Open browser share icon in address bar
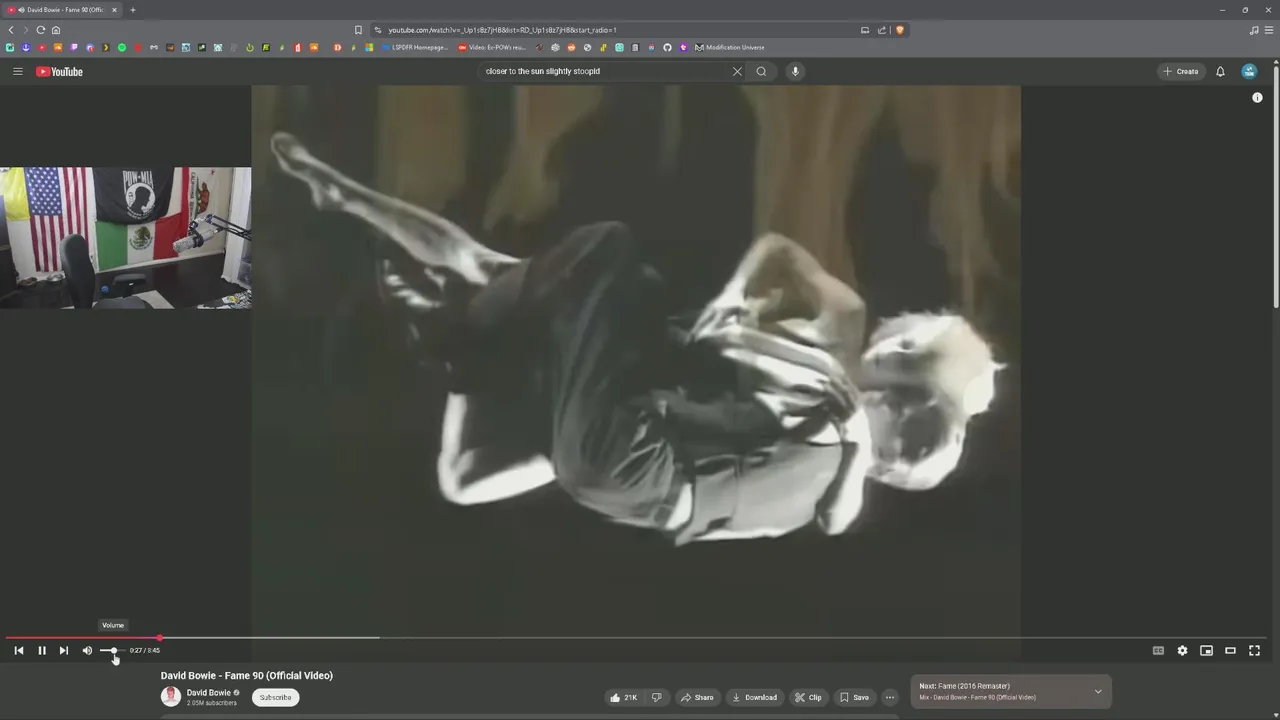Viewport: 1280px width, 720px height. click(882, 30)
